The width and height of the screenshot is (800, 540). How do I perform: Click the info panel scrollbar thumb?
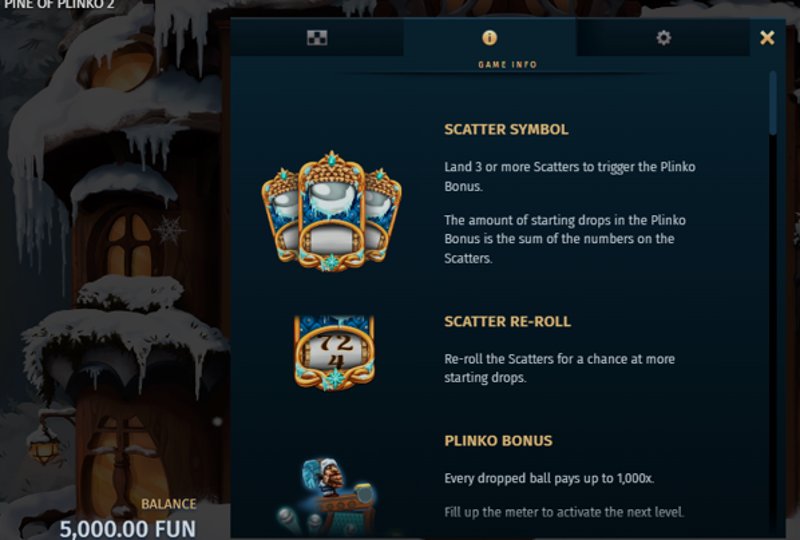[x=773, y=103]
